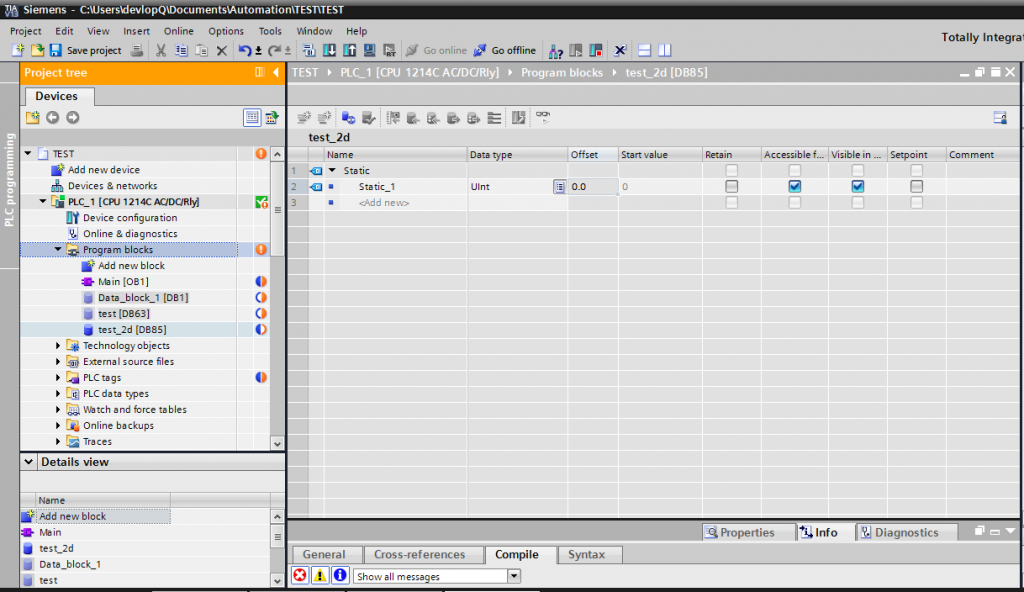Viewport: 1024px width, 592px height.
Task: Open the Project menu
Action: [25, 31]
